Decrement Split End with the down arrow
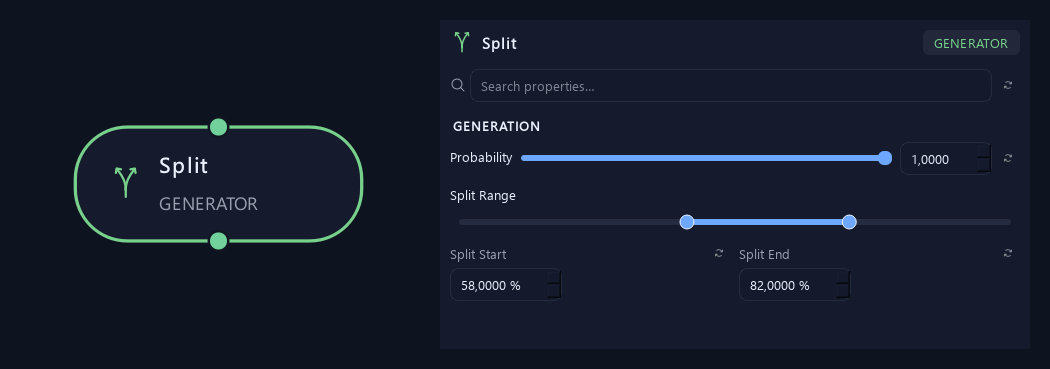This screenshot has width=1050, height=369. pos(843,292)
